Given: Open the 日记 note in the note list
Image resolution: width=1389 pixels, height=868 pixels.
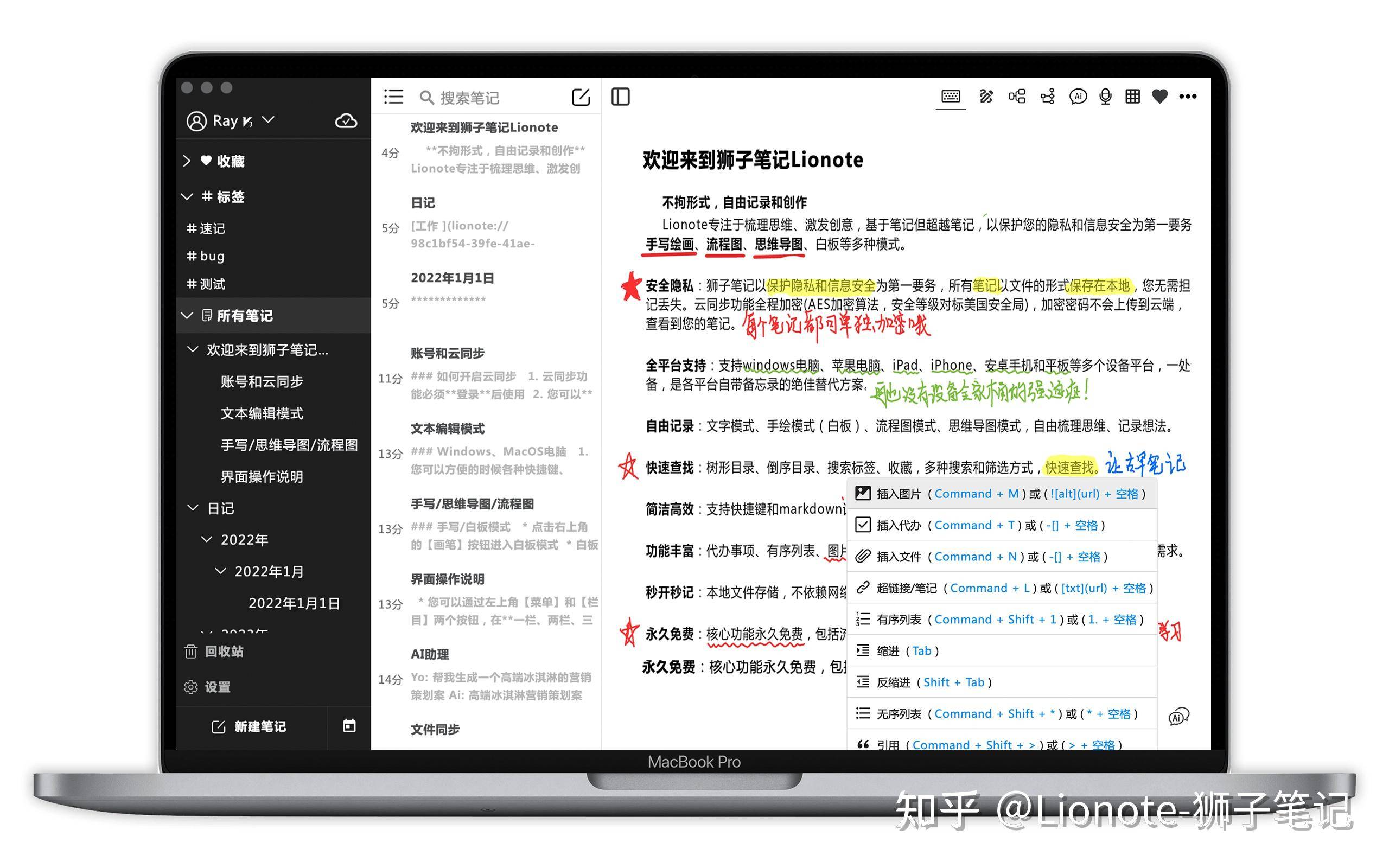Looking at the screenshot, I should [487, 223].
